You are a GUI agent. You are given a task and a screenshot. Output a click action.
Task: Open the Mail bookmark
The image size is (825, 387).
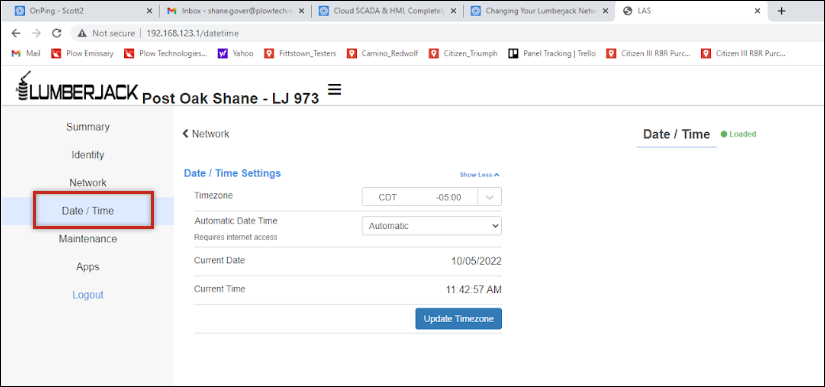(x=26, y=53)
